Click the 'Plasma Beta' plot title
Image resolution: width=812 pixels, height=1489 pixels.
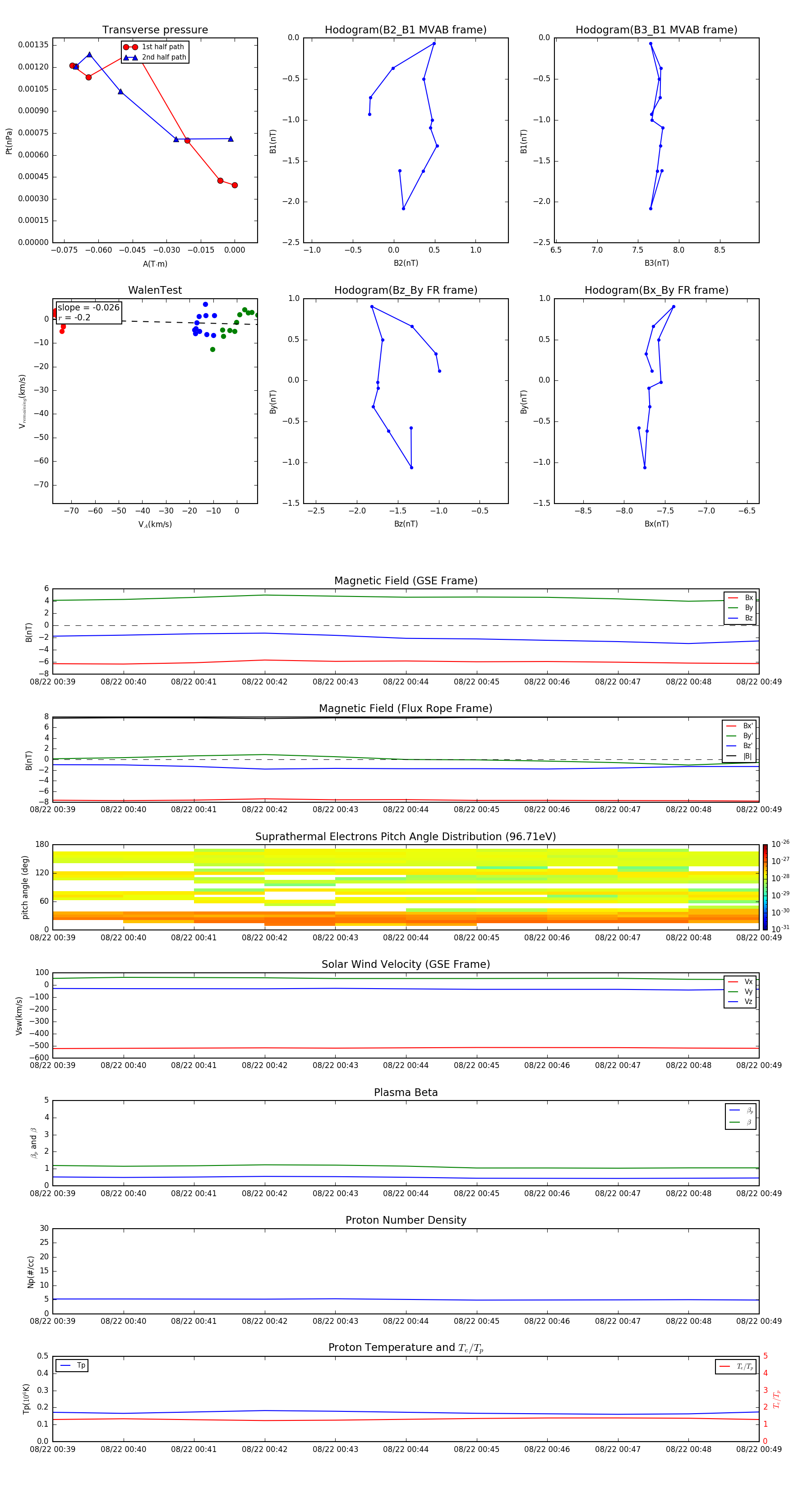pyautogui.click(x=406, y=1092)
